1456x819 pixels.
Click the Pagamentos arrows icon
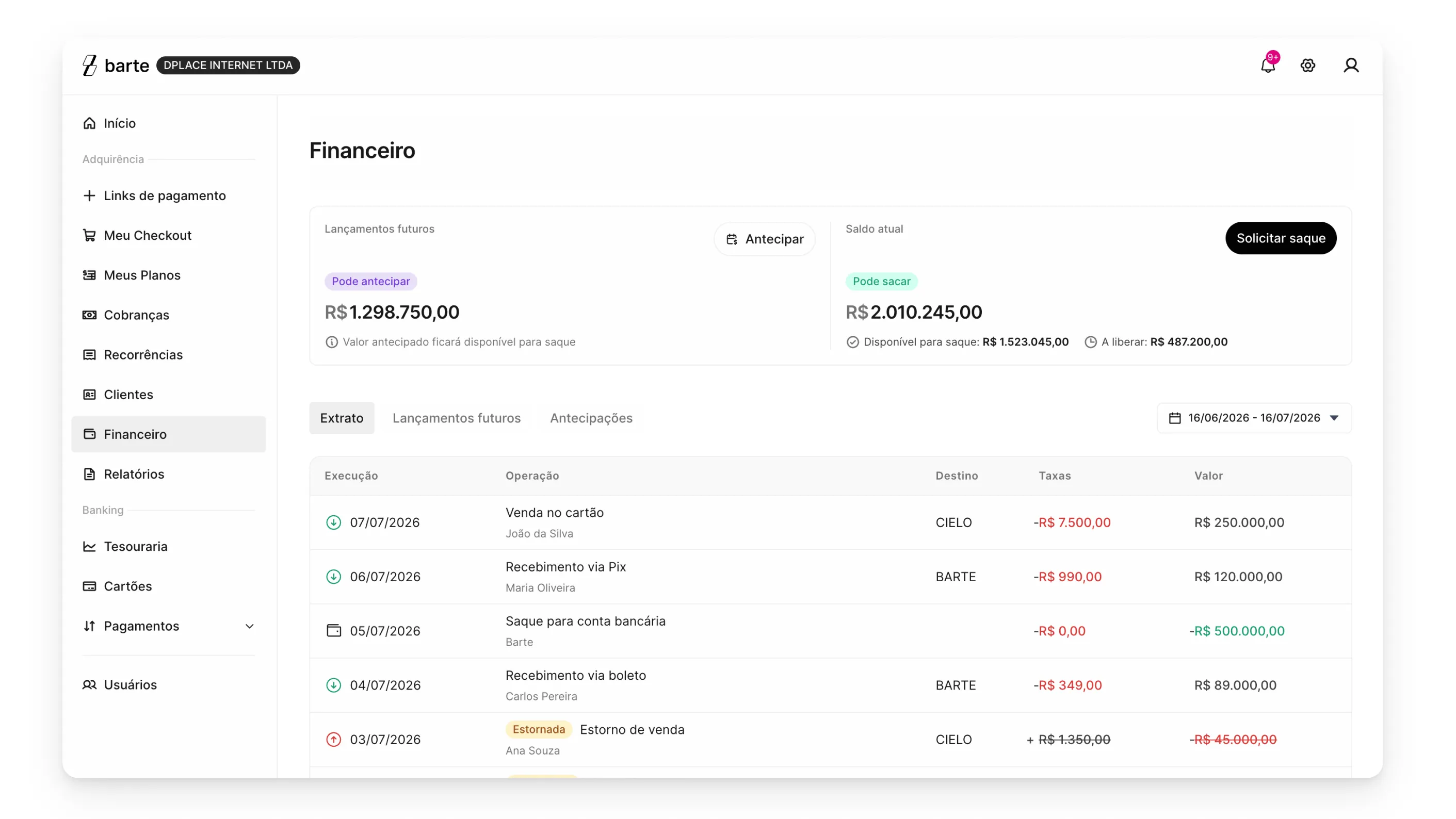(89, 626)
